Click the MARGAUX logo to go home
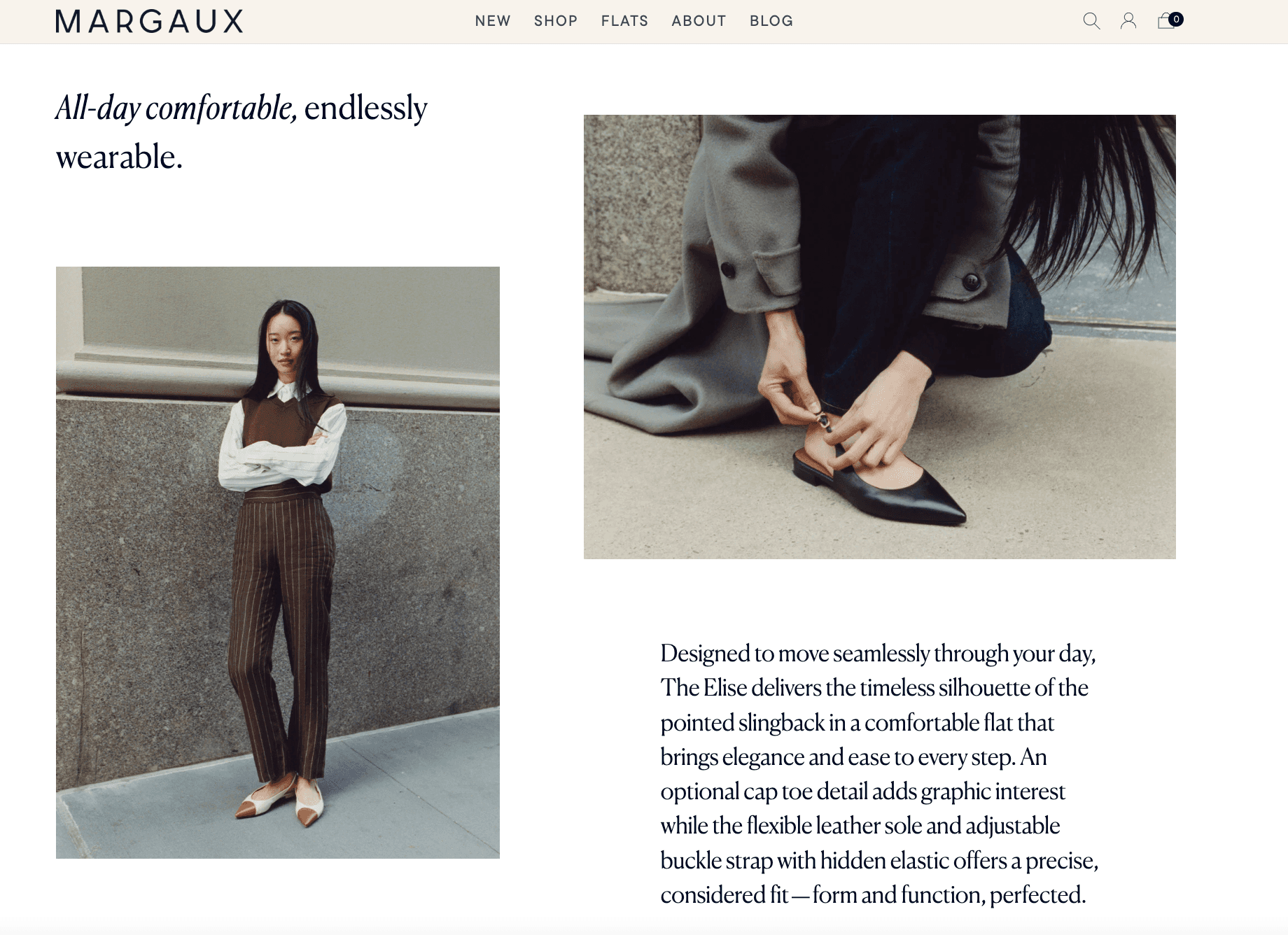This screenshot has width=1288, height=935. pyautogui.click(x=149, y=22)
